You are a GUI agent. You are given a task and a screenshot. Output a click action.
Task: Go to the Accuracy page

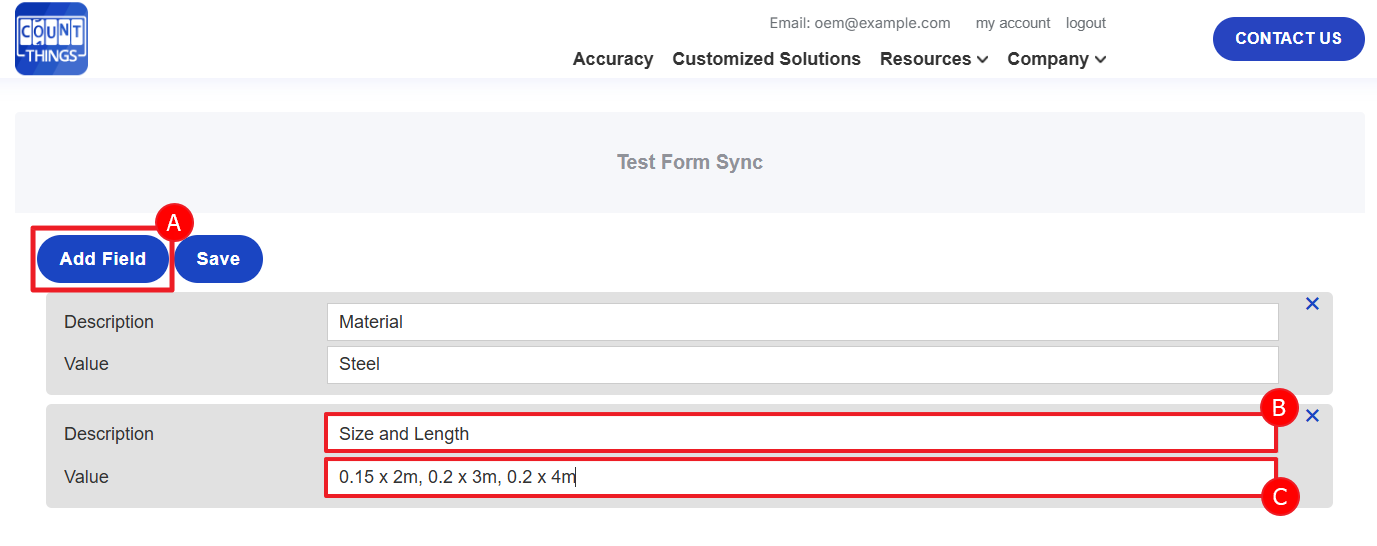tap(613, 59)
